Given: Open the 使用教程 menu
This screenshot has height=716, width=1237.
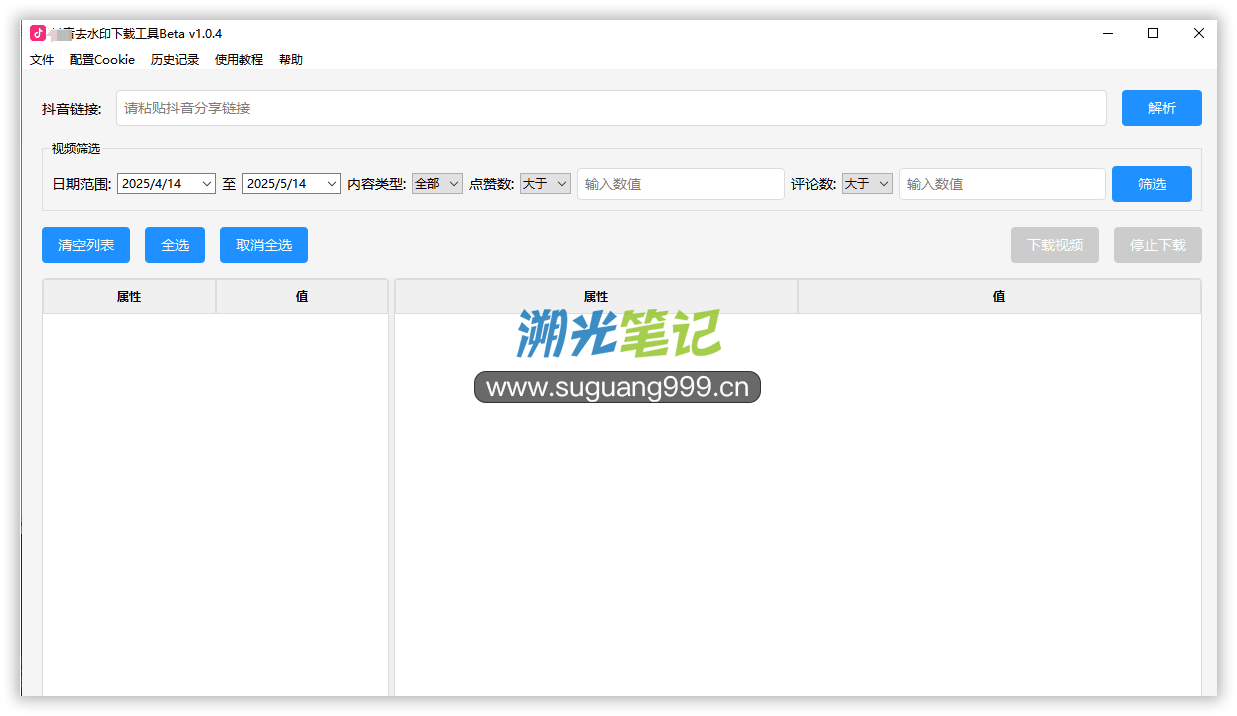Looking at the screenshot, I should point(239,60).
